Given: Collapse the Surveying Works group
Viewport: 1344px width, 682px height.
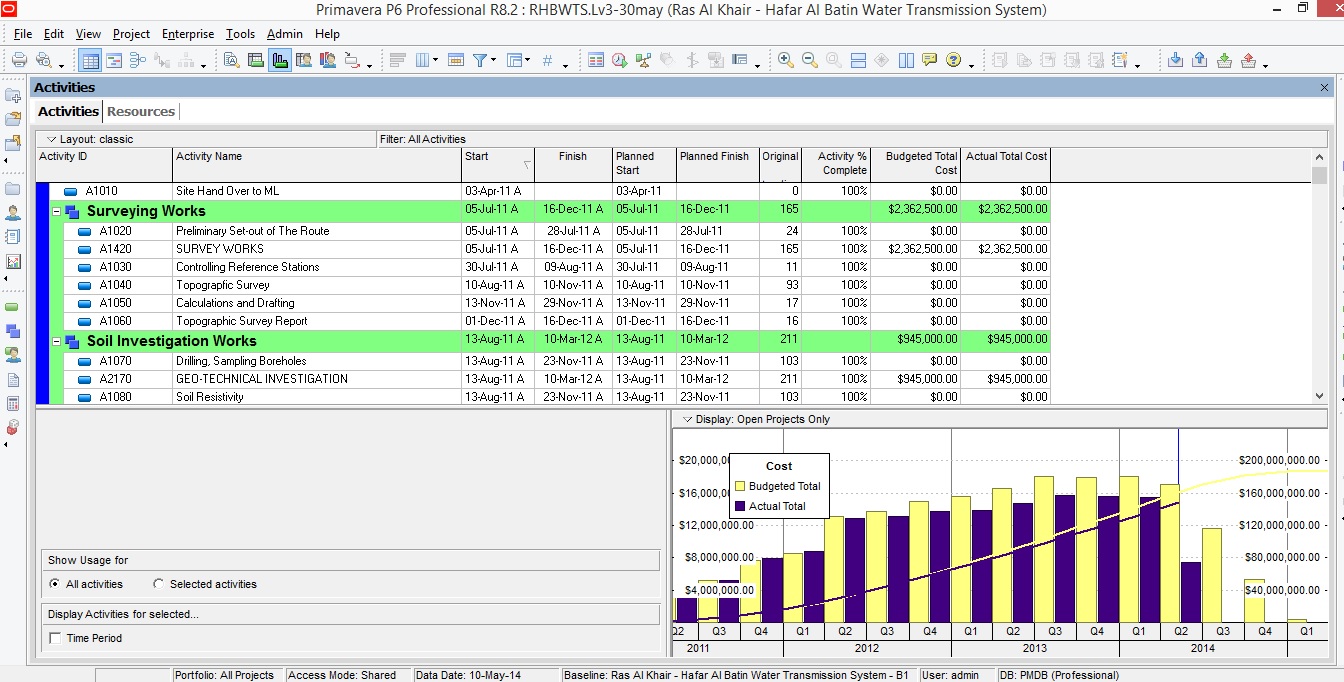Looking at the screenshot, I should pyautogui.click(x=57, y=212).
